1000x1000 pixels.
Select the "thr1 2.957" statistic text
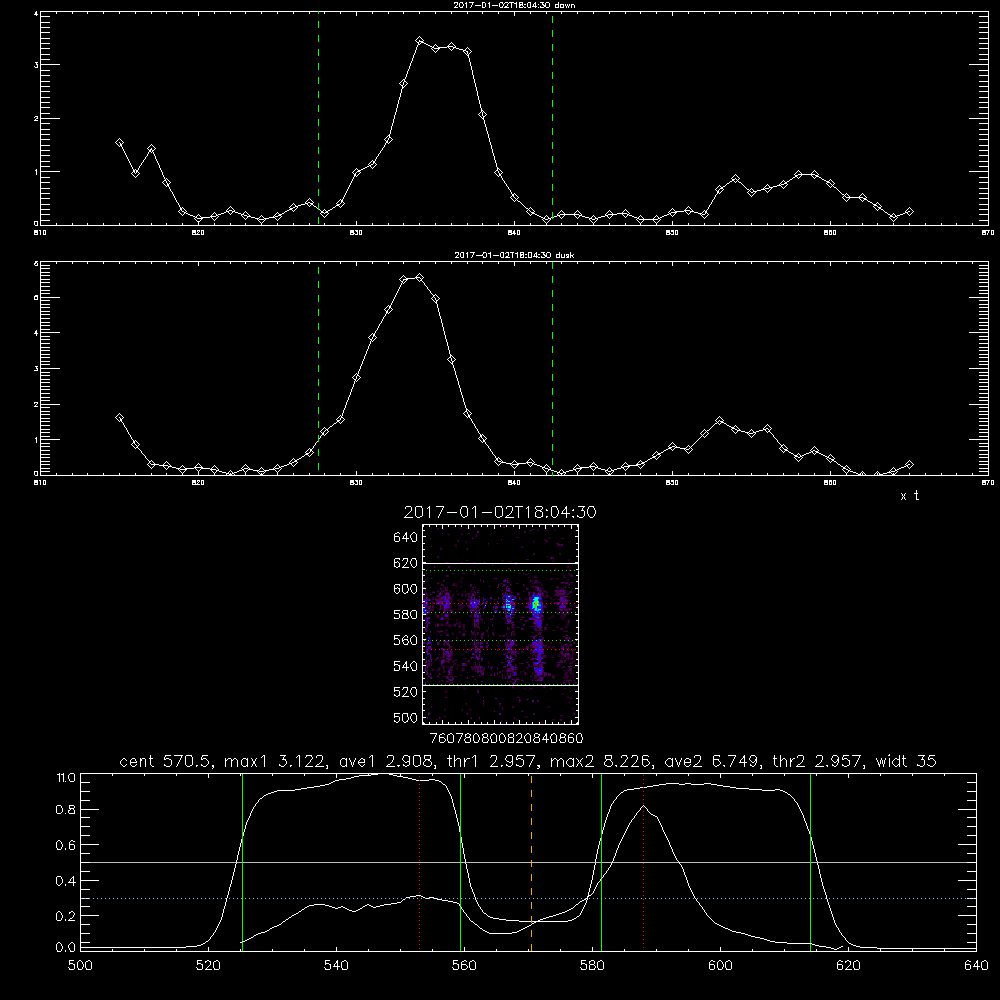pyautogui.click(x=490, y=761)
